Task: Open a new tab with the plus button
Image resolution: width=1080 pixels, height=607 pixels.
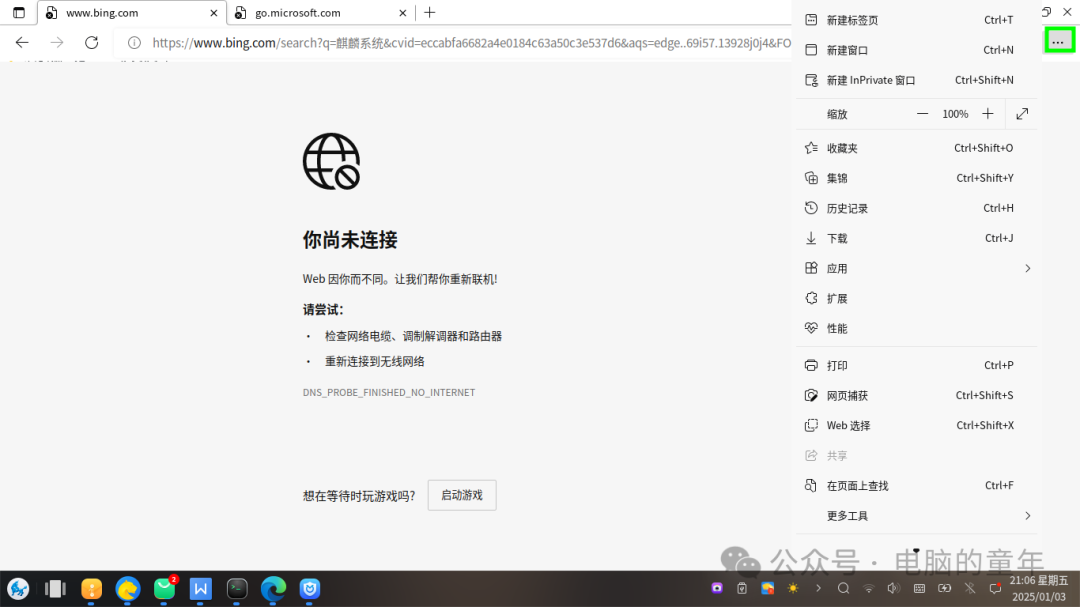Action: [430, 14]
